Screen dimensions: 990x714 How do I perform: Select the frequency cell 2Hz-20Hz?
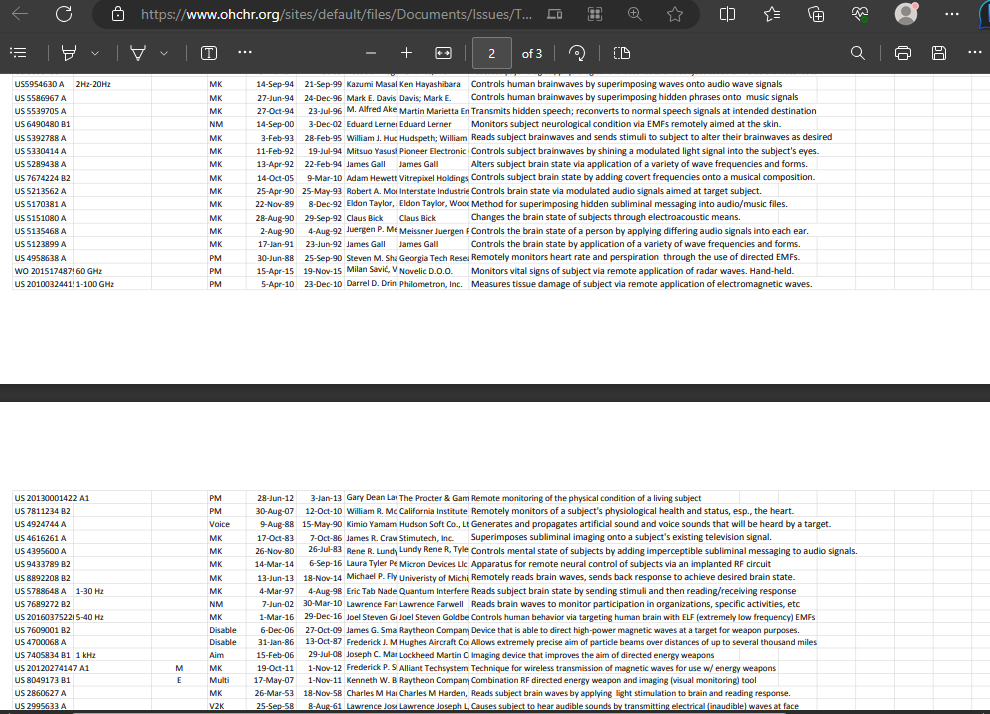93,84
